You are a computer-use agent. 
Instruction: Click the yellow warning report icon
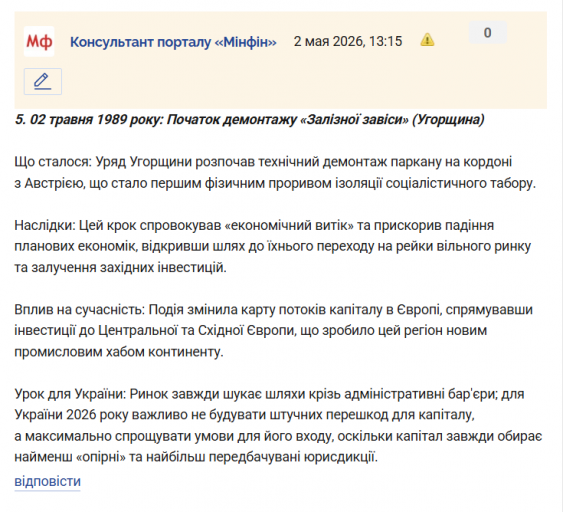coord(427,40)
